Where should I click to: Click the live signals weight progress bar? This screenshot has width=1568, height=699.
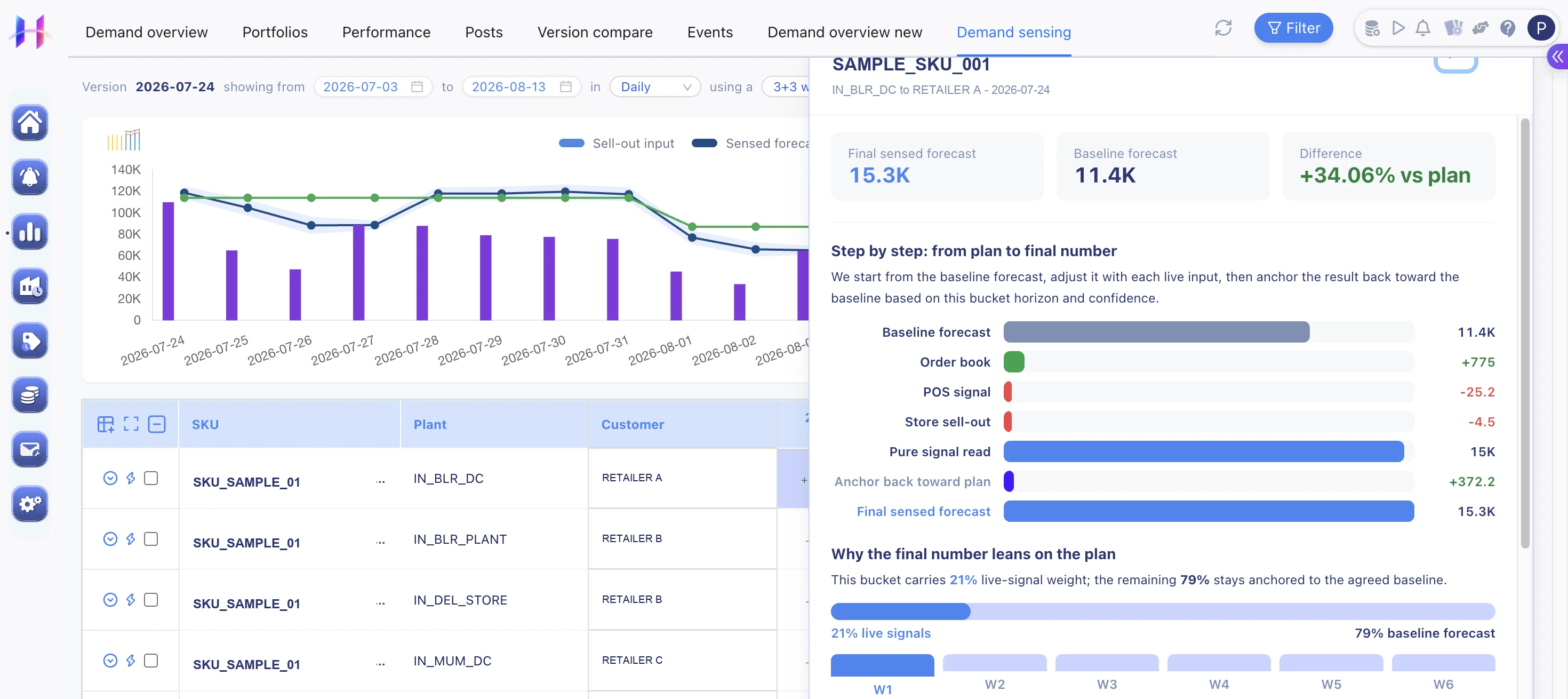coord(1163,611)
